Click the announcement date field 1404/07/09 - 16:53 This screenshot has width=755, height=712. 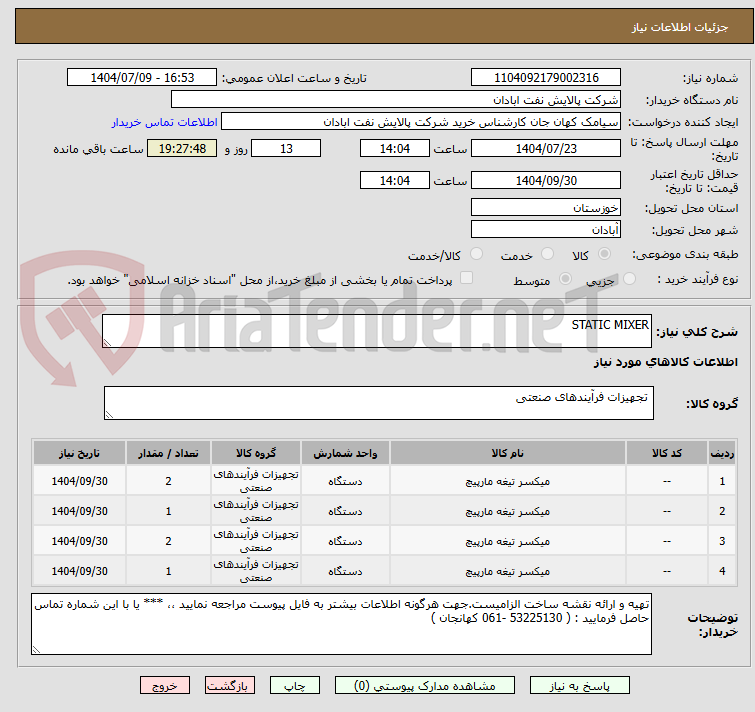coord(142,78)
